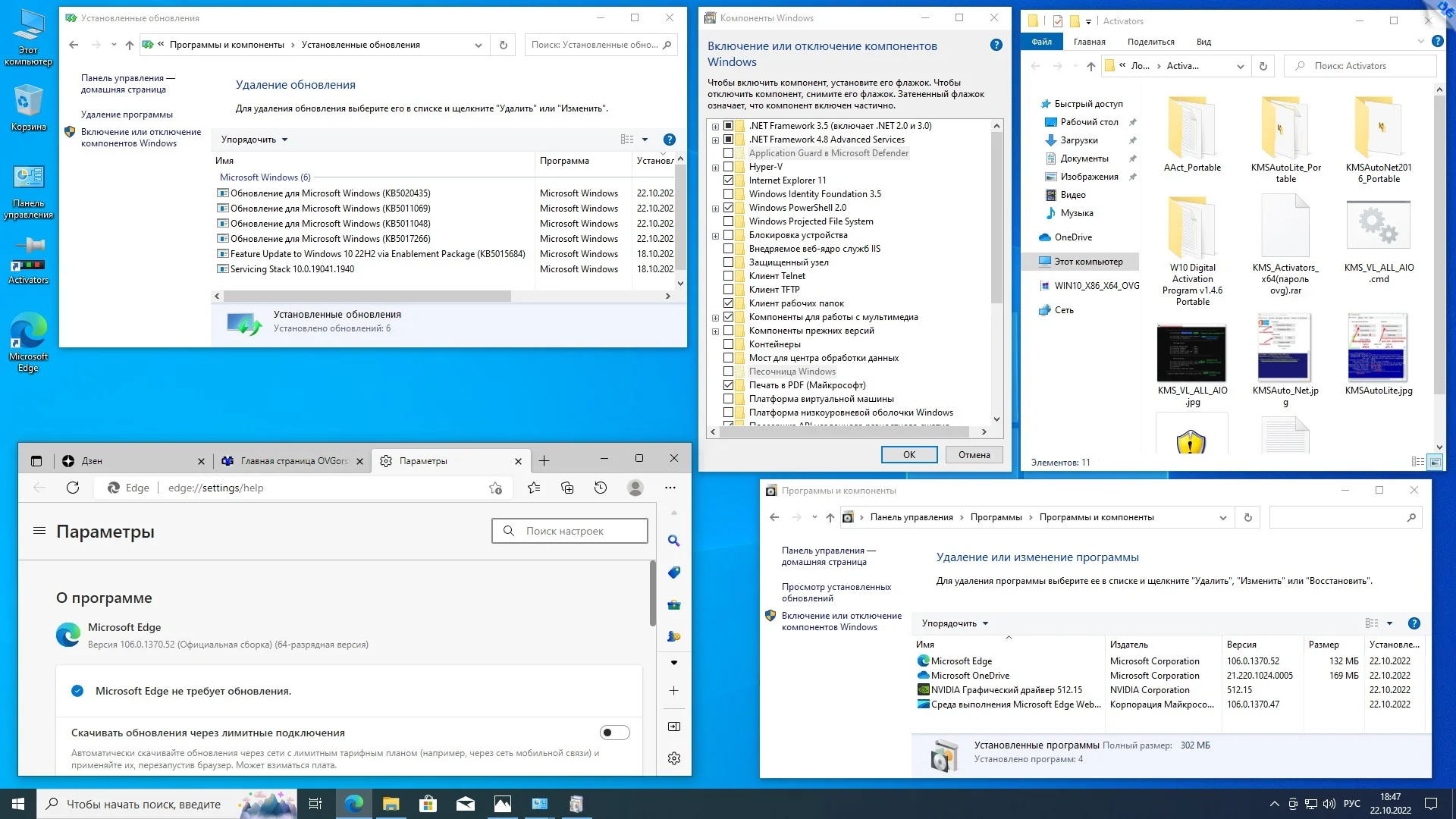Open Edge History toolbar icon

tap(601, 488)
